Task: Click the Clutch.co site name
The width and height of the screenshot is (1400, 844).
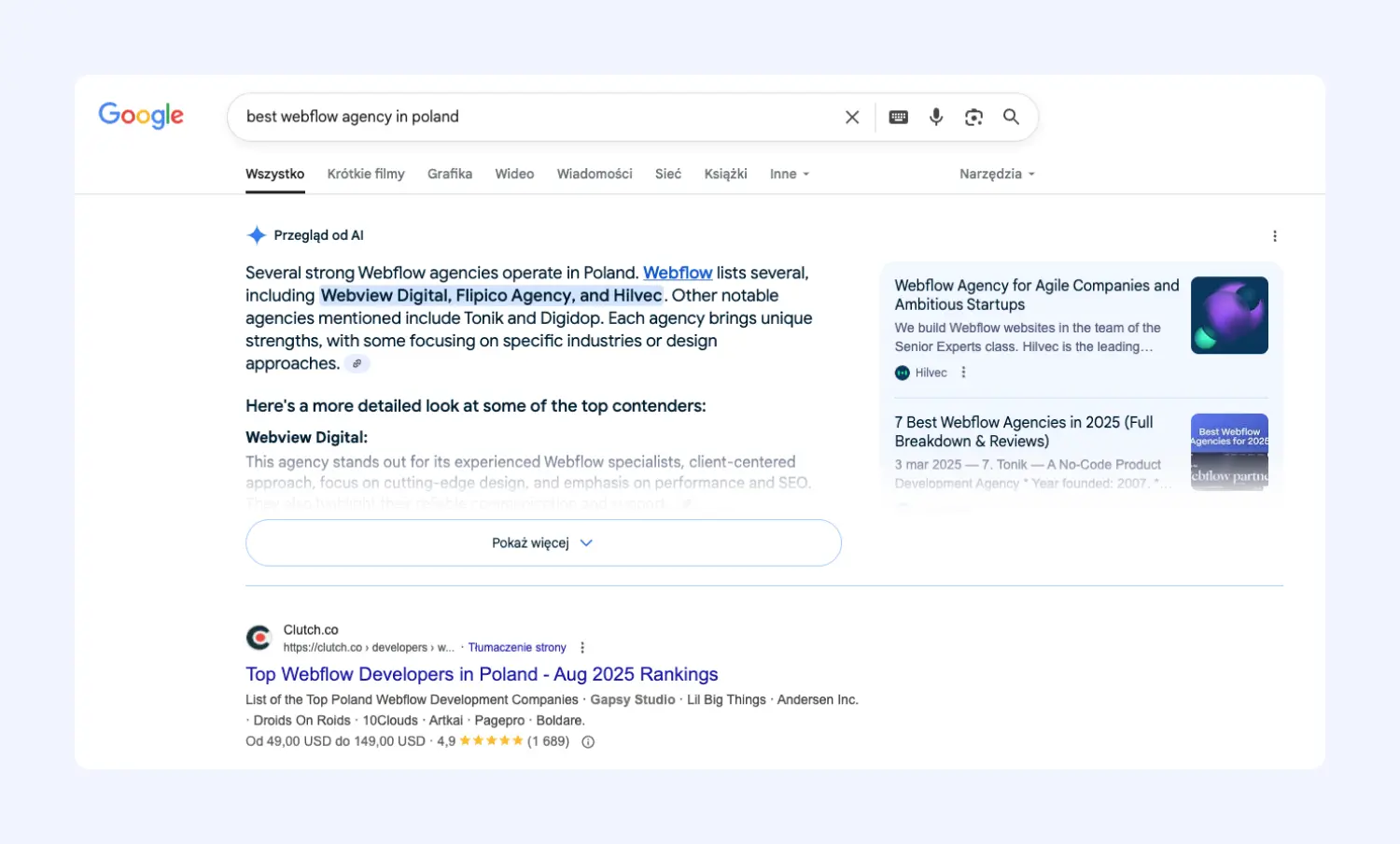Action: (311, 630)
